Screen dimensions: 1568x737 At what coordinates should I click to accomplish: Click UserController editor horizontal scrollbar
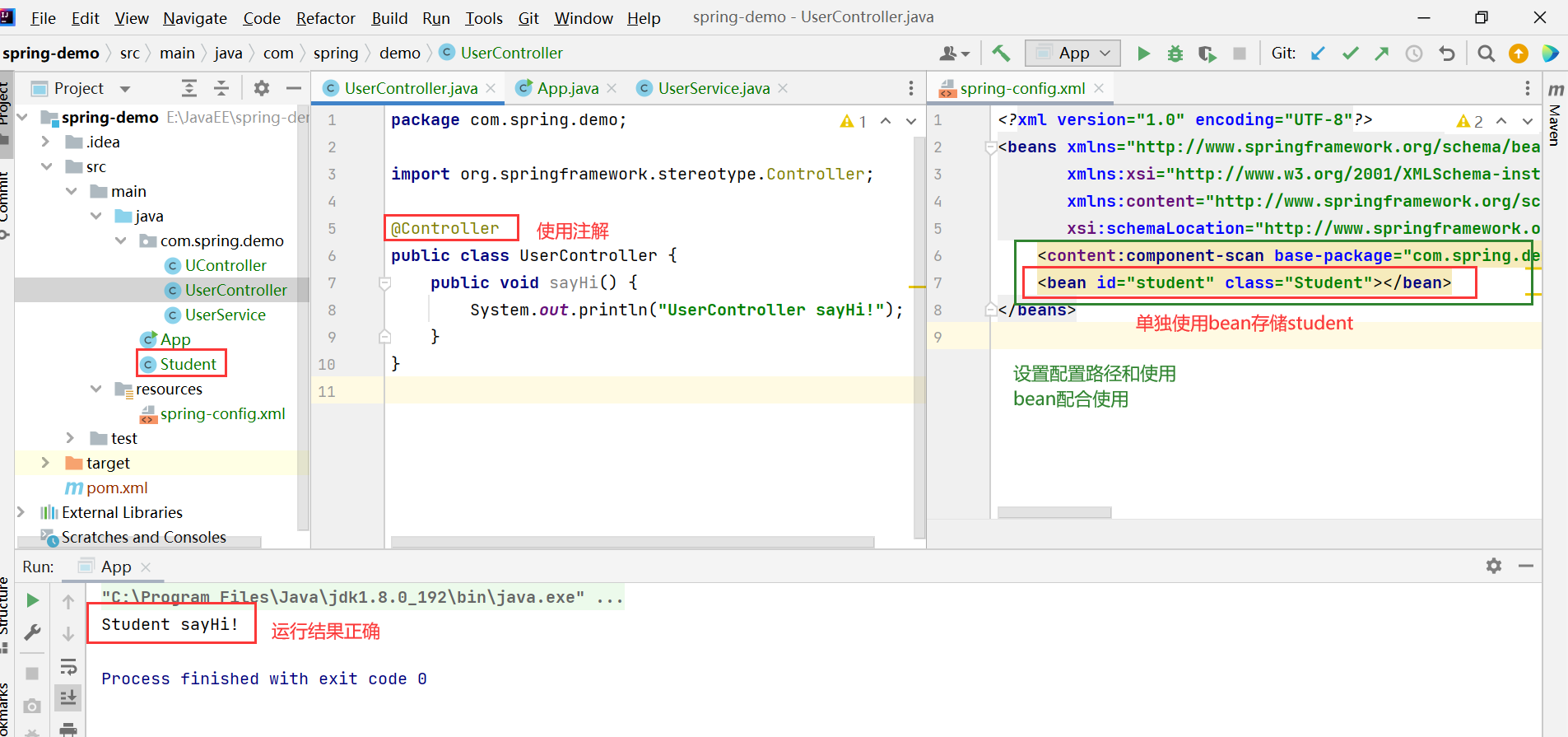(632, 542)
